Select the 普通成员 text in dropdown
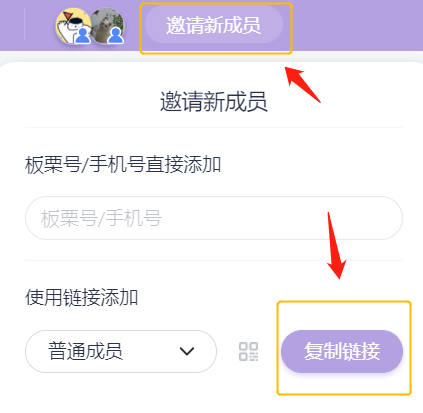 (85, 351)
